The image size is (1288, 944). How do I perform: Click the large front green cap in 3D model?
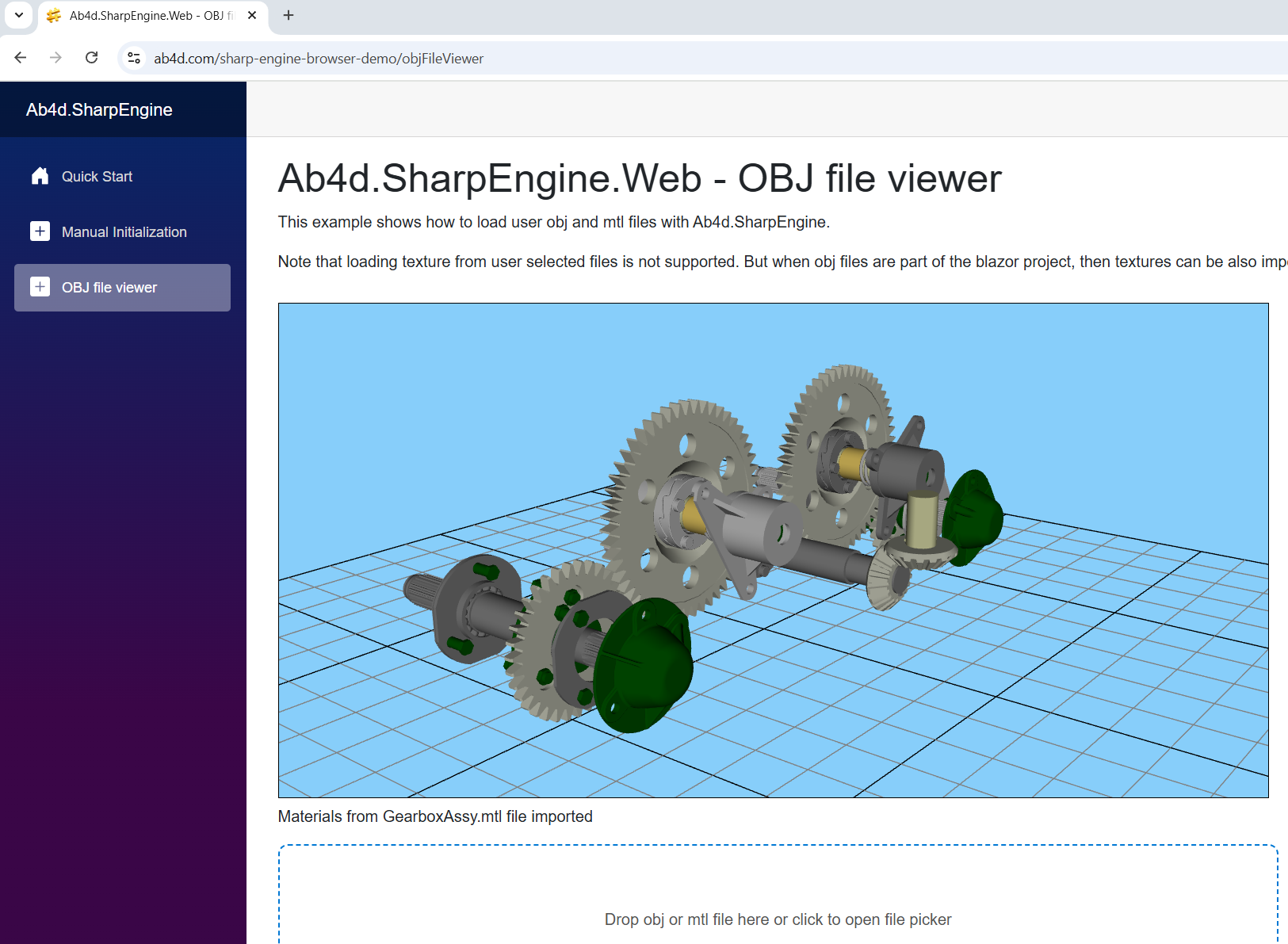click(646, 666)
